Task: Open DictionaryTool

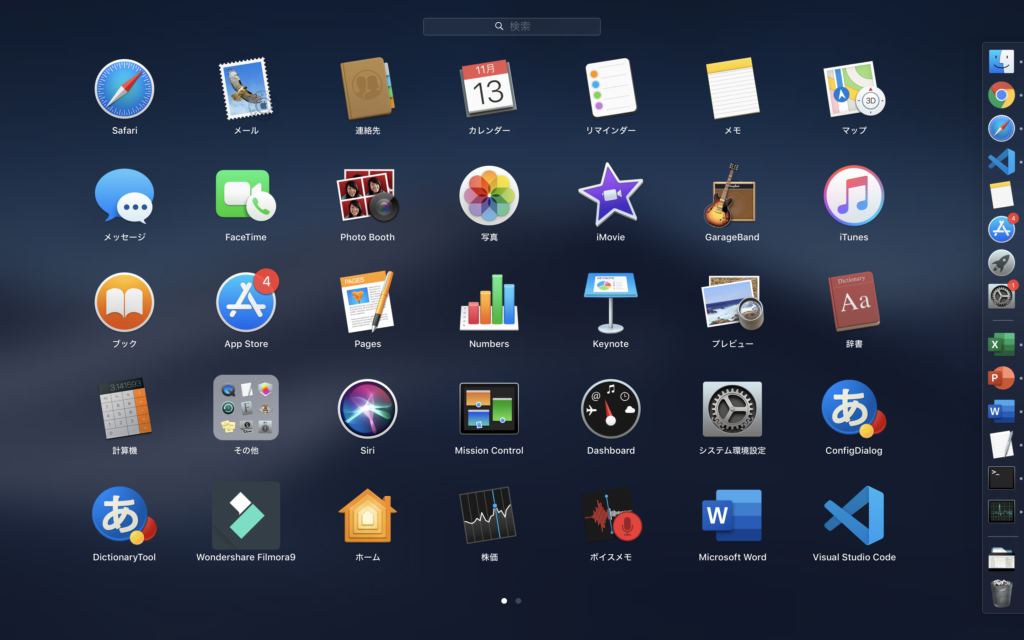Action: [x=124, y=516]
